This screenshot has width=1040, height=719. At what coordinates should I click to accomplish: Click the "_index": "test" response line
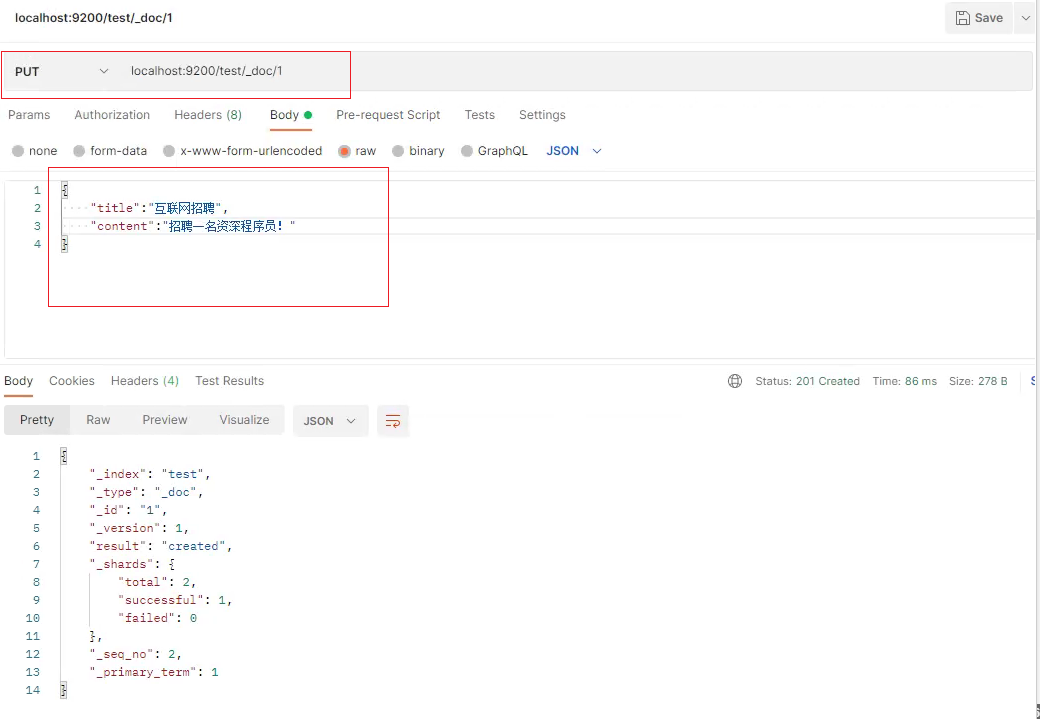pyautogui.click(x=150, y=474)
